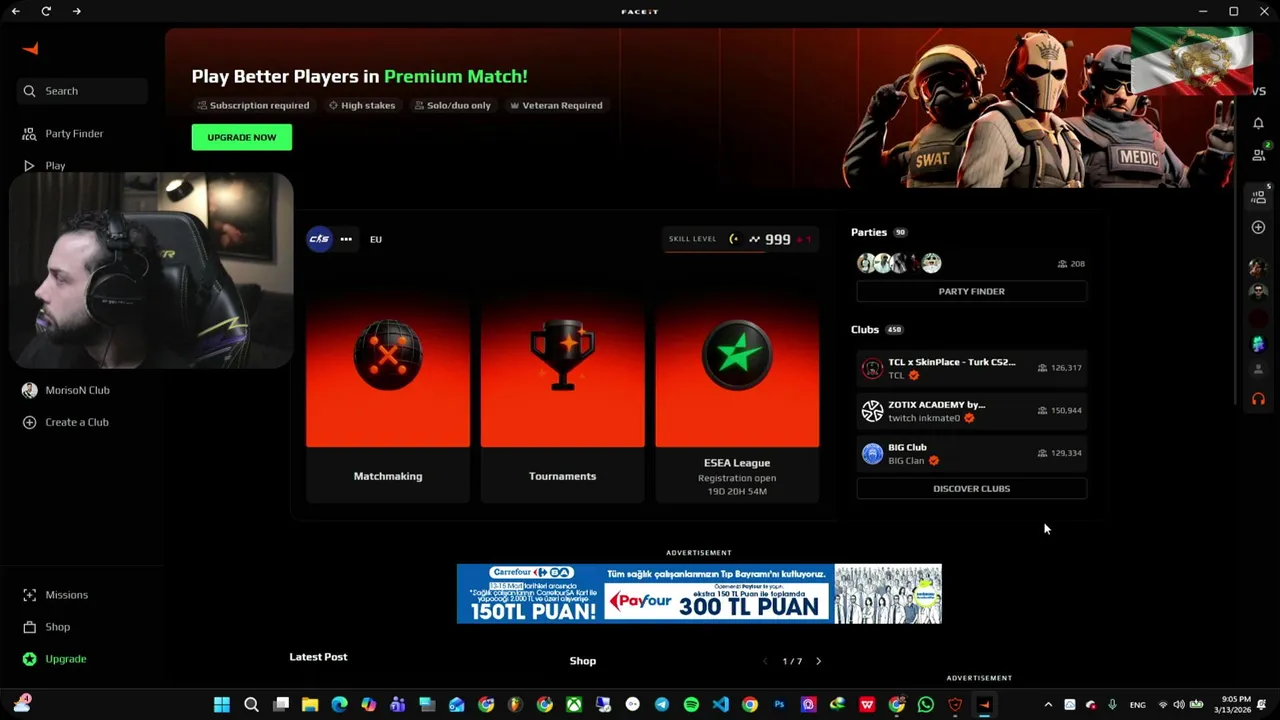Screen dimensions: 1280x720
Task: Open Telegram from the taskbar
Action: 662,704
